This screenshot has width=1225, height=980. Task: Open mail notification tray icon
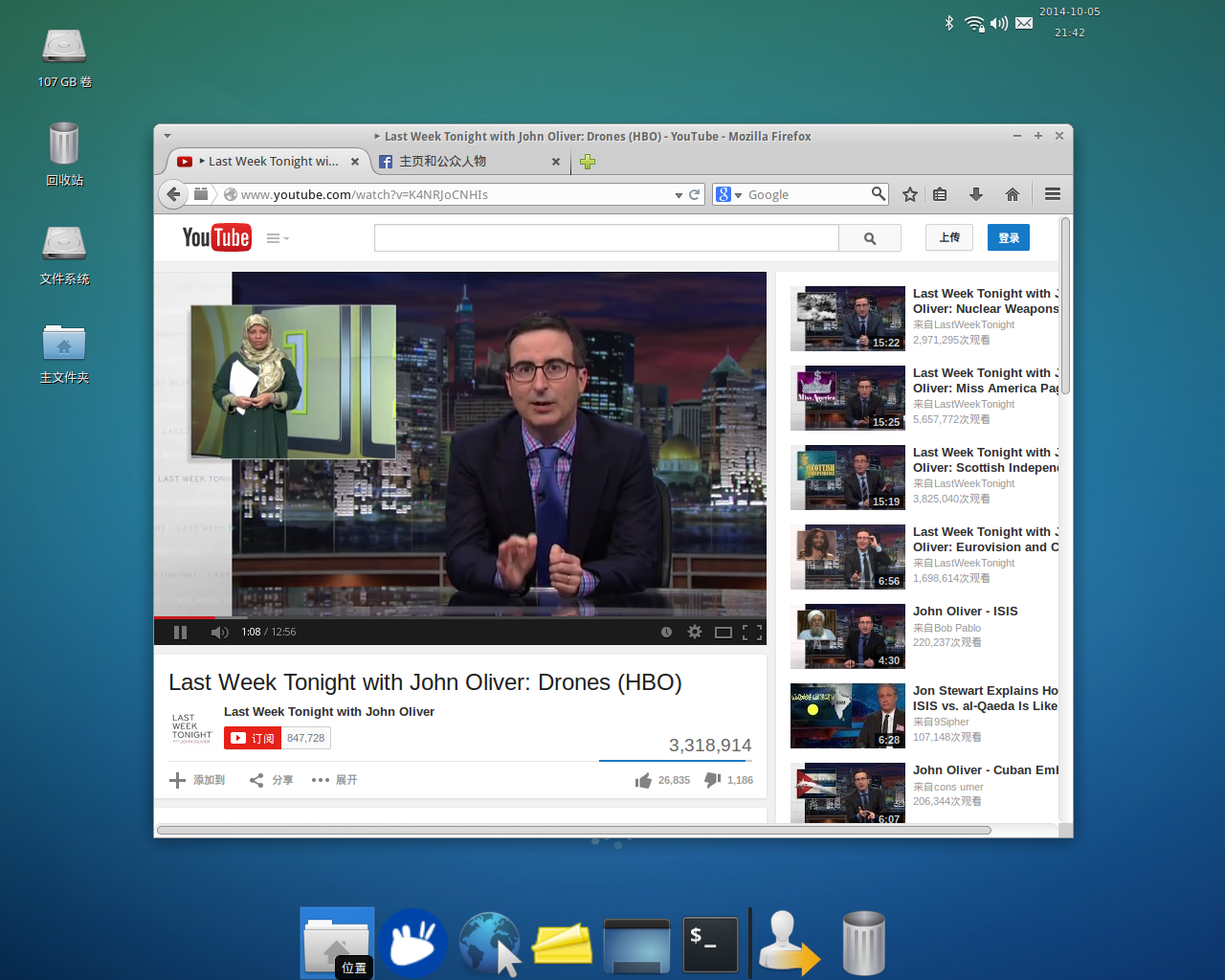click(1024, 23)
